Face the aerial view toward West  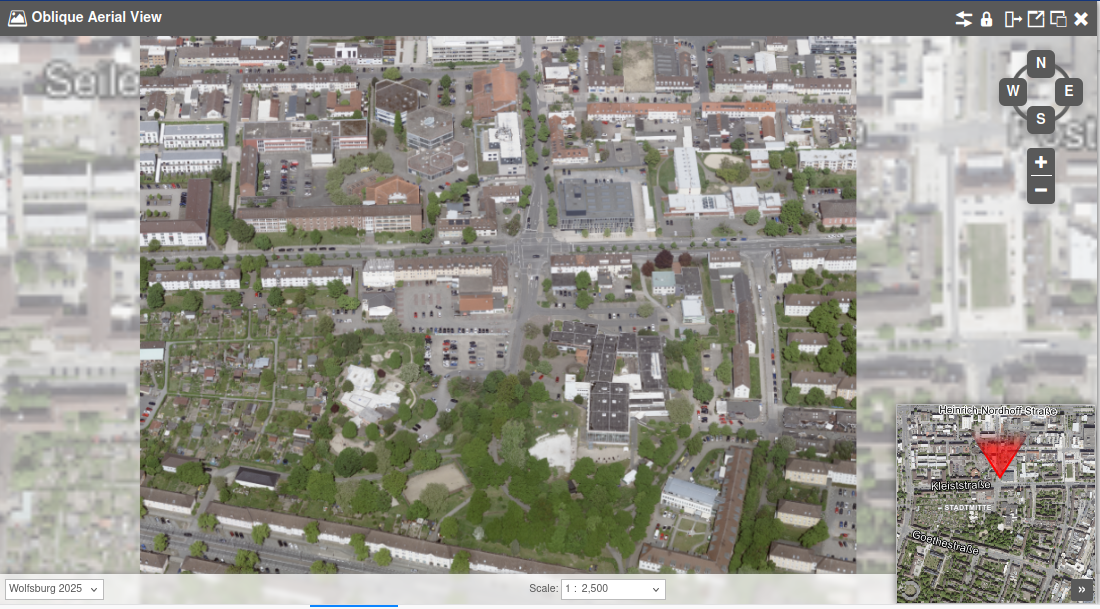point(1013,92)
